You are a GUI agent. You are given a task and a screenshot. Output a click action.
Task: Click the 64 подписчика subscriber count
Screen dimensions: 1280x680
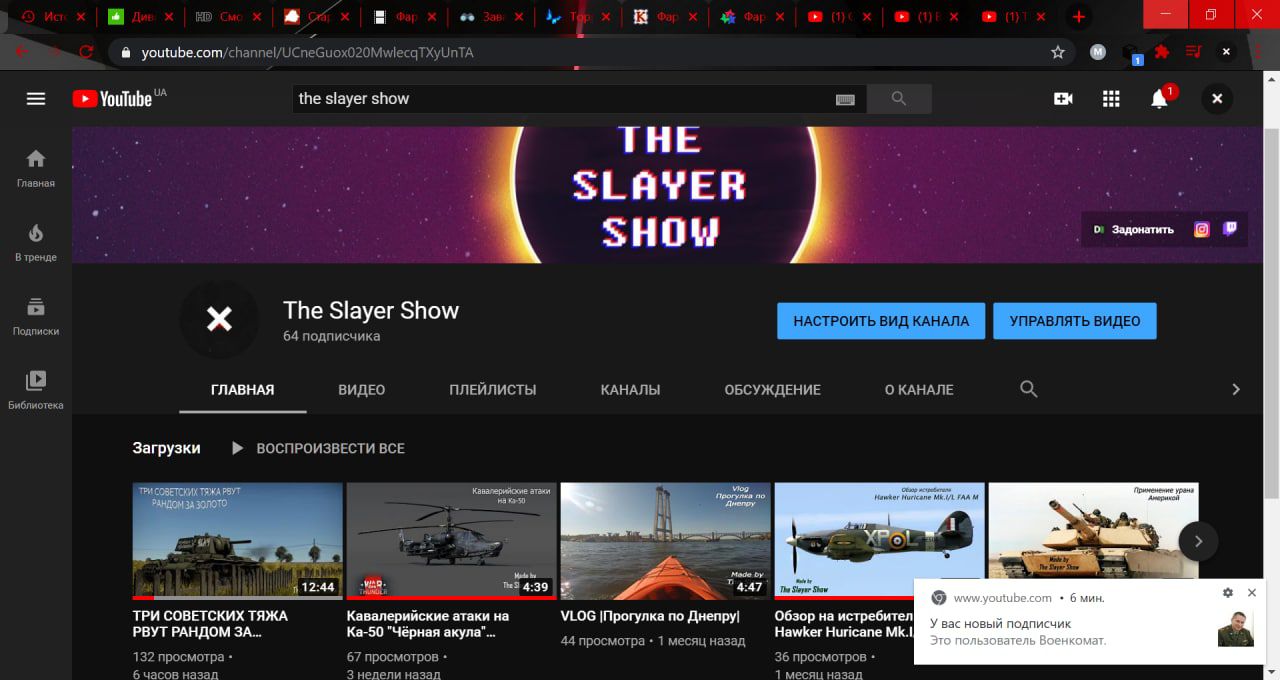point(331,336)
